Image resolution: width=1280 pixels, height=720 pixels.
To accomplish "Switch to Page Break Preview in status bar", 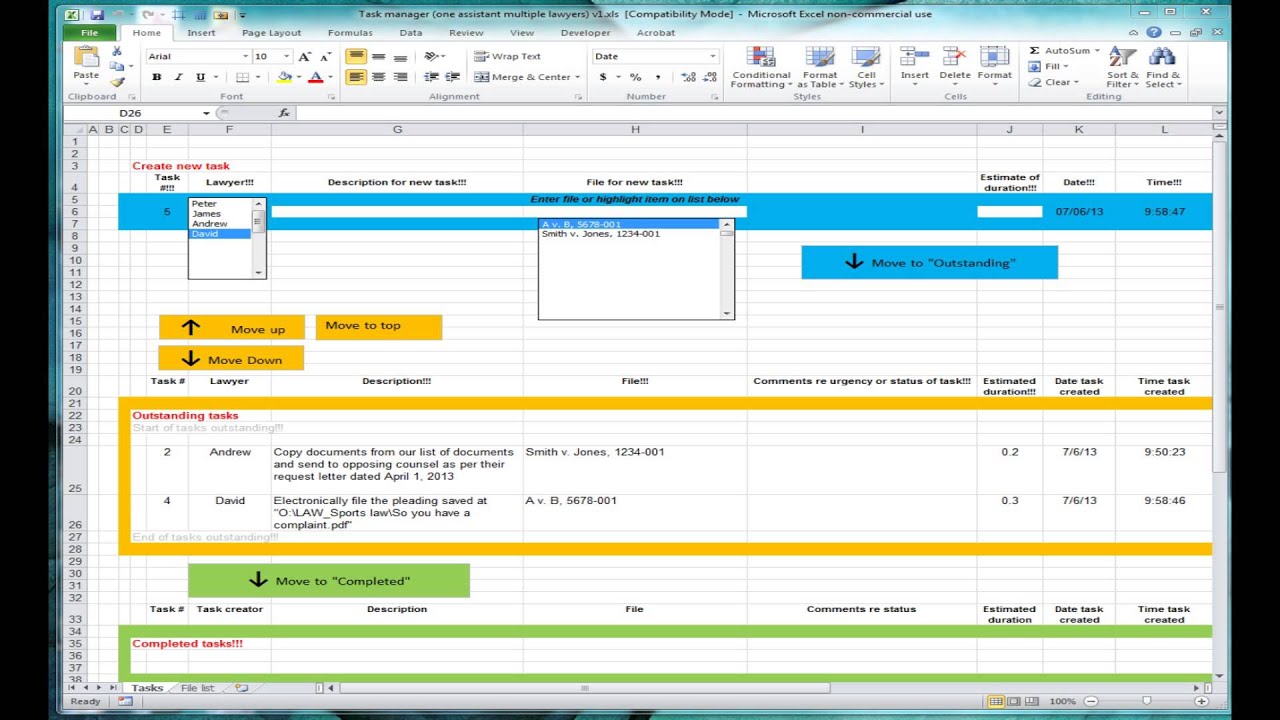I will tap(1034, 702).
